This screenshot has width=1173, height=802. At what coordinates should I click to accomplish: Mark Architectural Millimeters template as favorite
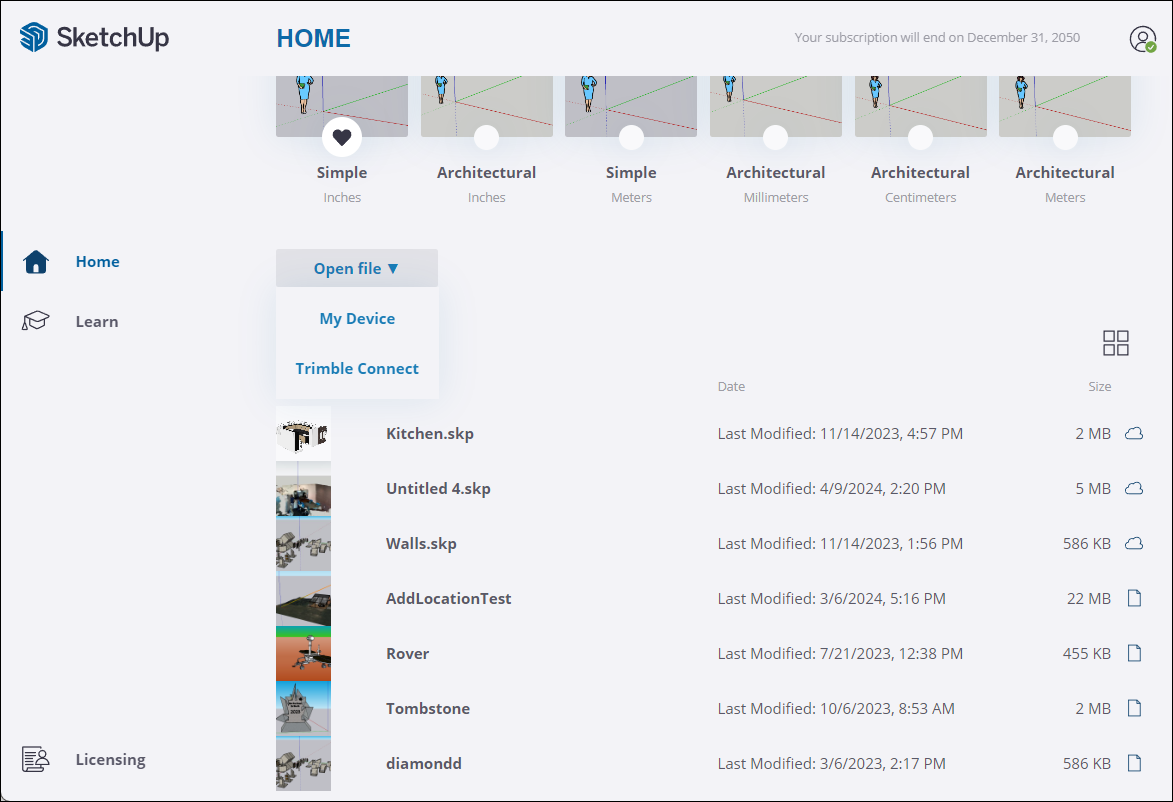tap(775, 138)
